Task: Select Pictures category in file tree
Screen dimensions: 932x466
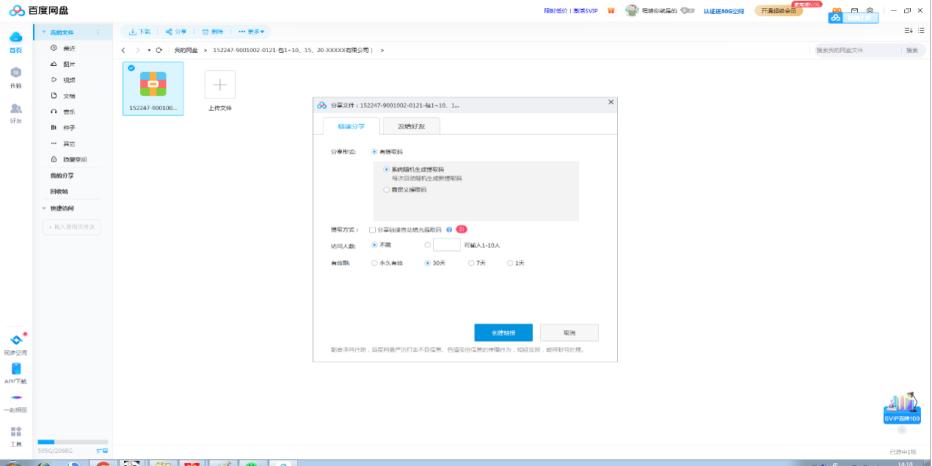Action: coord(64,64)
